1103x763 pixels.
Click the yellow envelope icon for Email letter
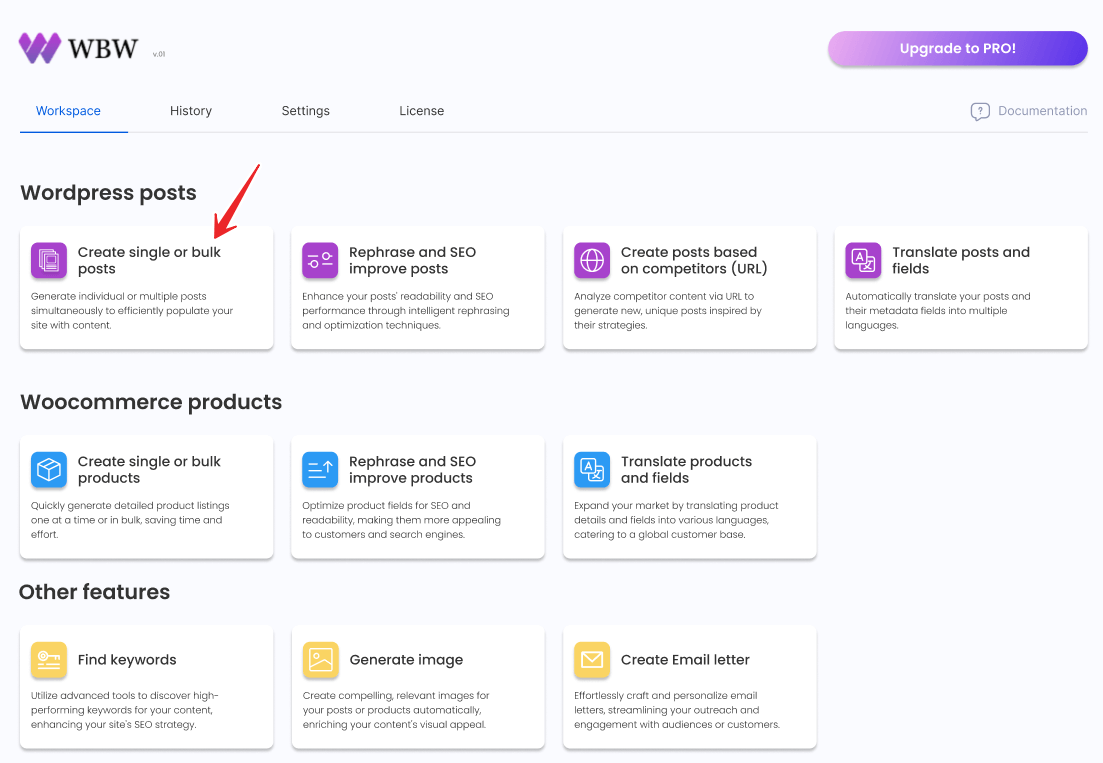(592, 660)
